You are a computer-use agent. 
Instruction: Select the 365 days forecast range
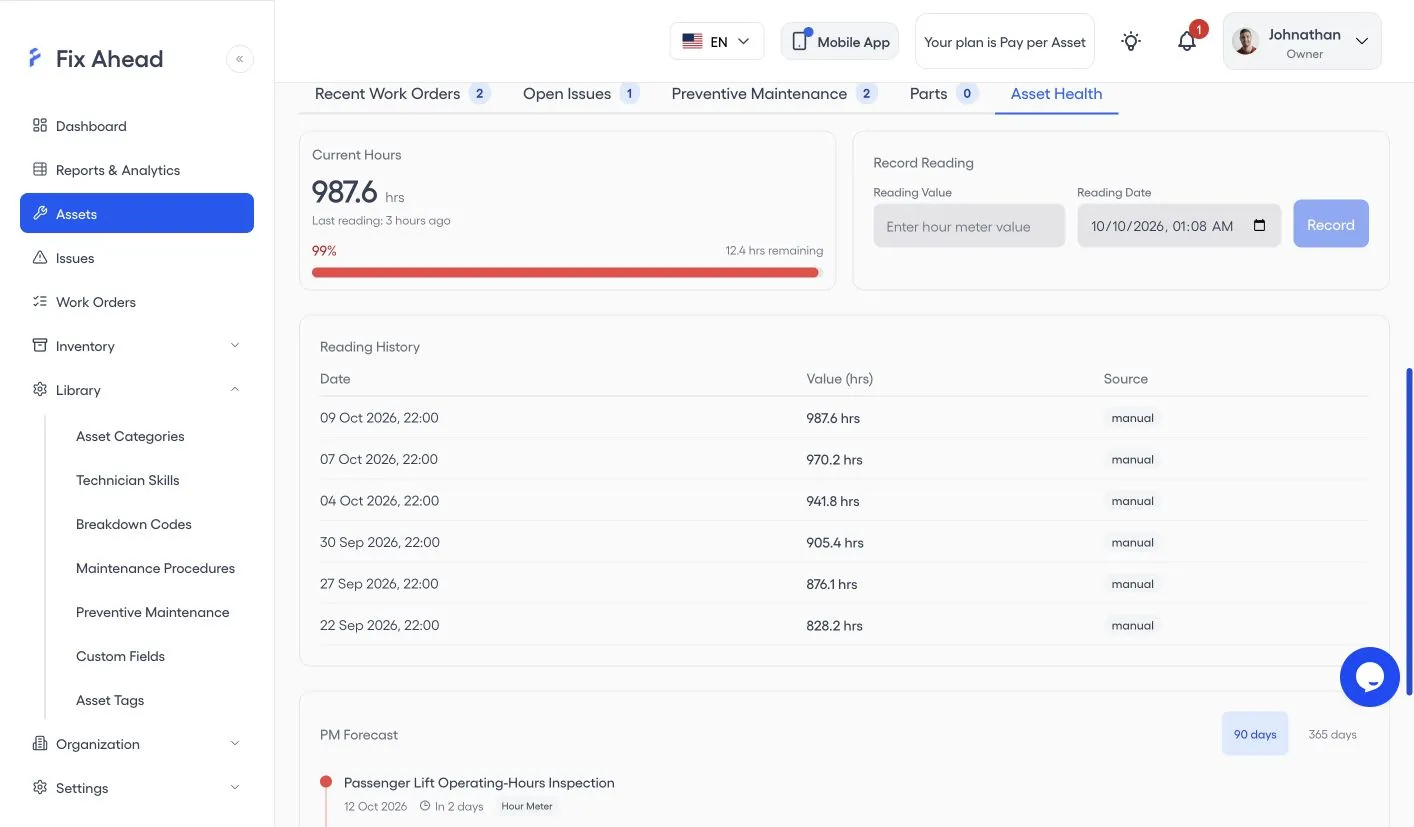click(x=1332, y=734)
